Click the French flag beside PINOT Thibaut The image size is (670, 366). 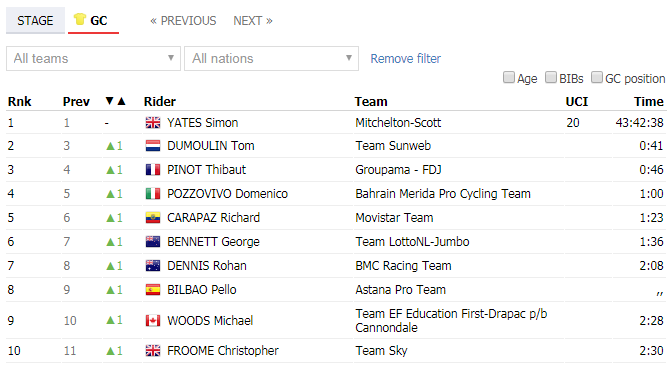[153, 170]
